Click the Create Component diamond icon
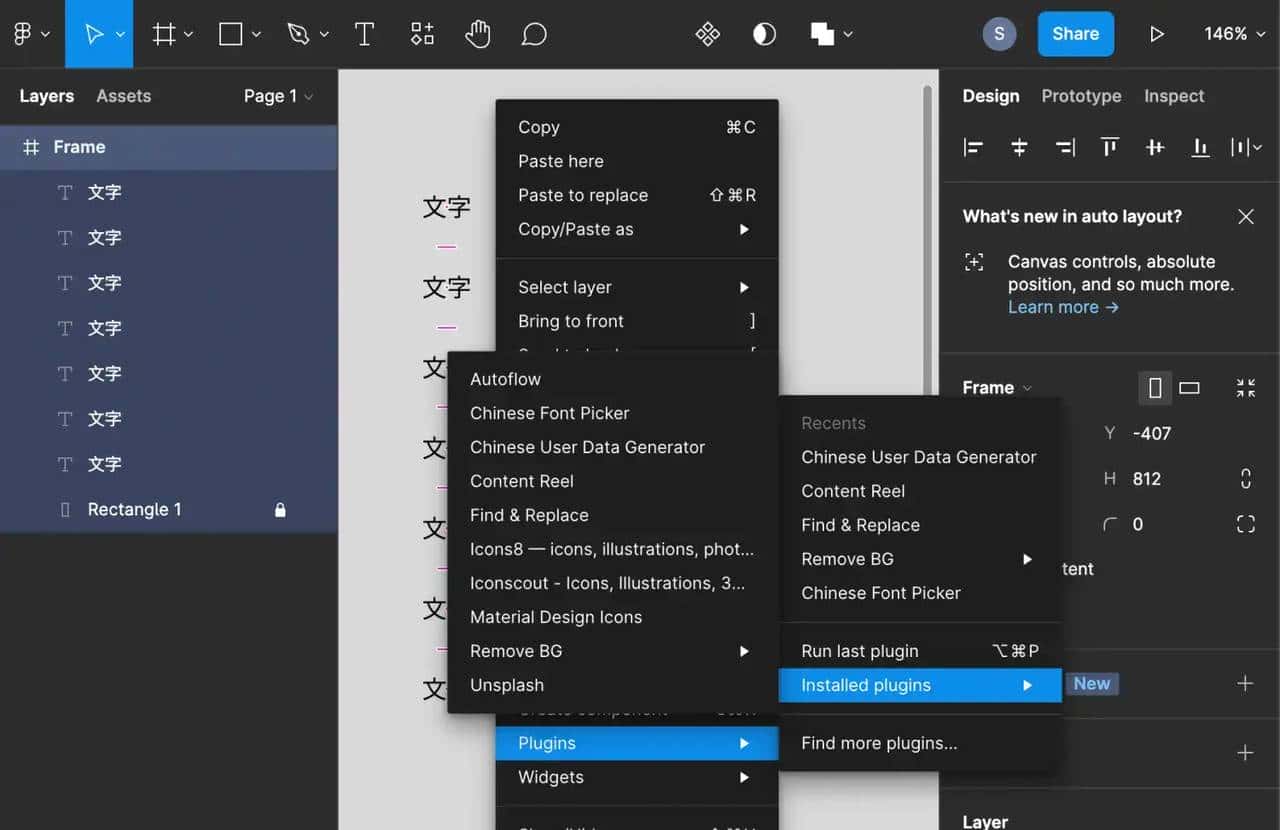The height and width of the screenshot is (830, 1280). (x=708, y=34)
